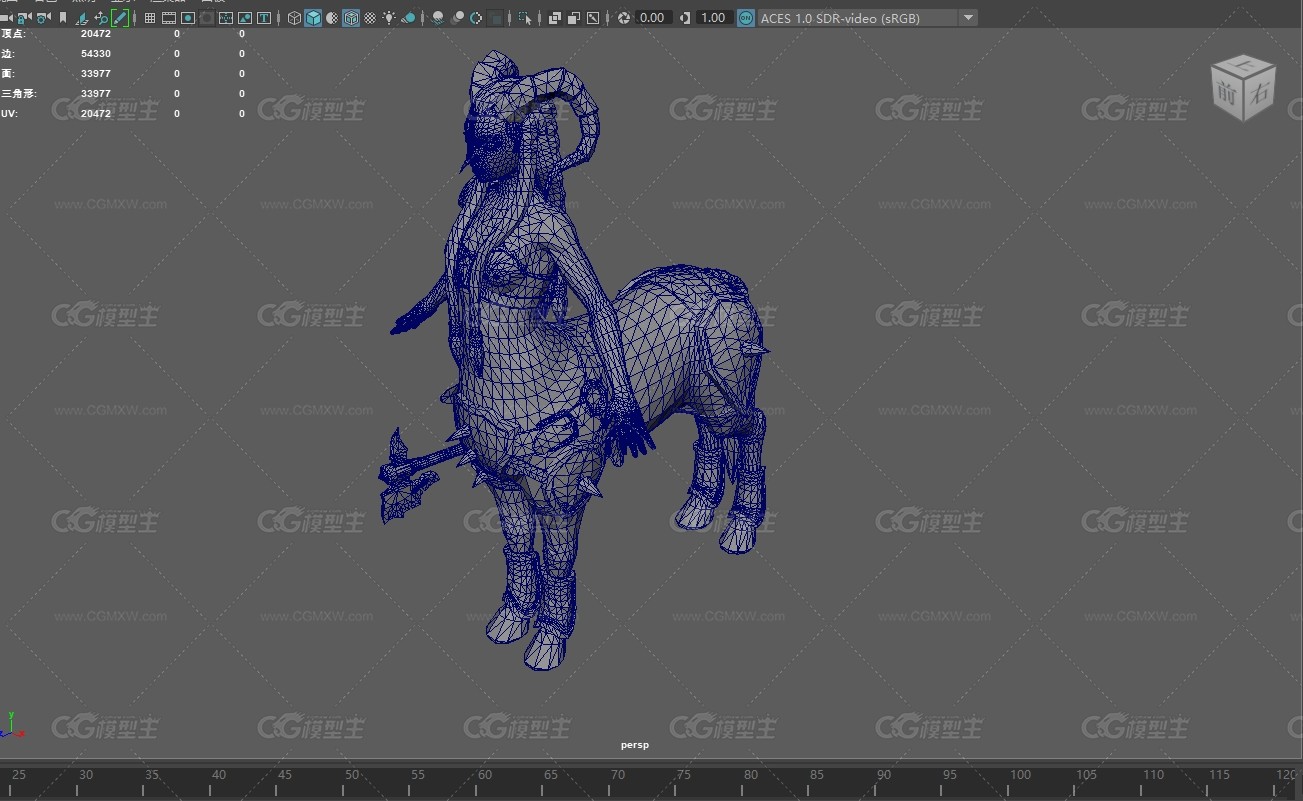Viewport: 1303px width, 801px height.
Task: Click the Image Plane icon
Action: point(82,18)
